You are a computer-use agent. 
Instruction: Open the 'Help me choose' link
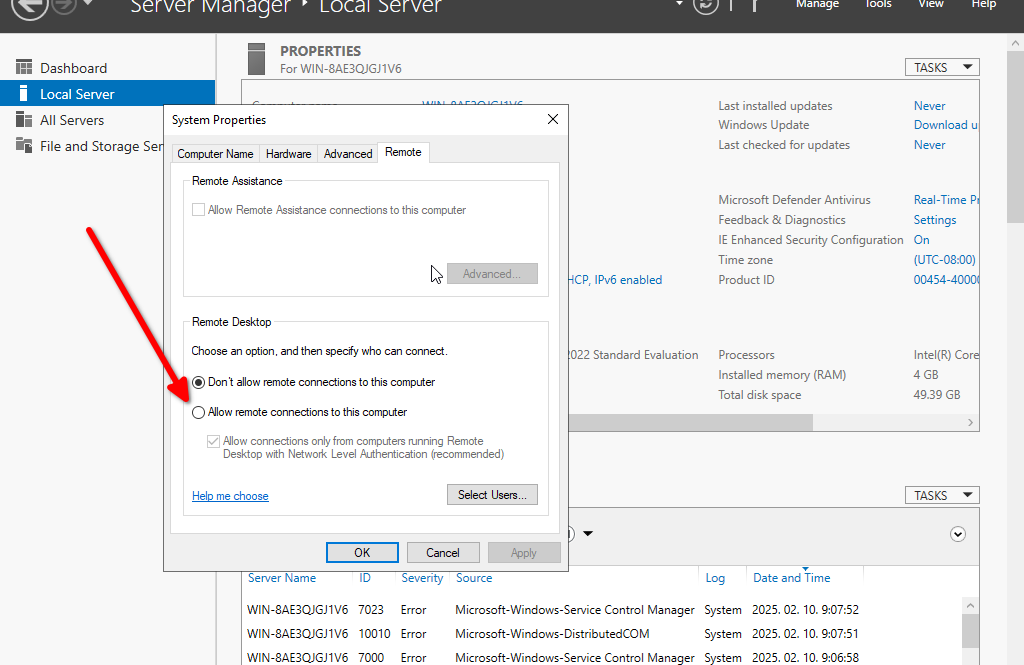click(x=230, y=496)
